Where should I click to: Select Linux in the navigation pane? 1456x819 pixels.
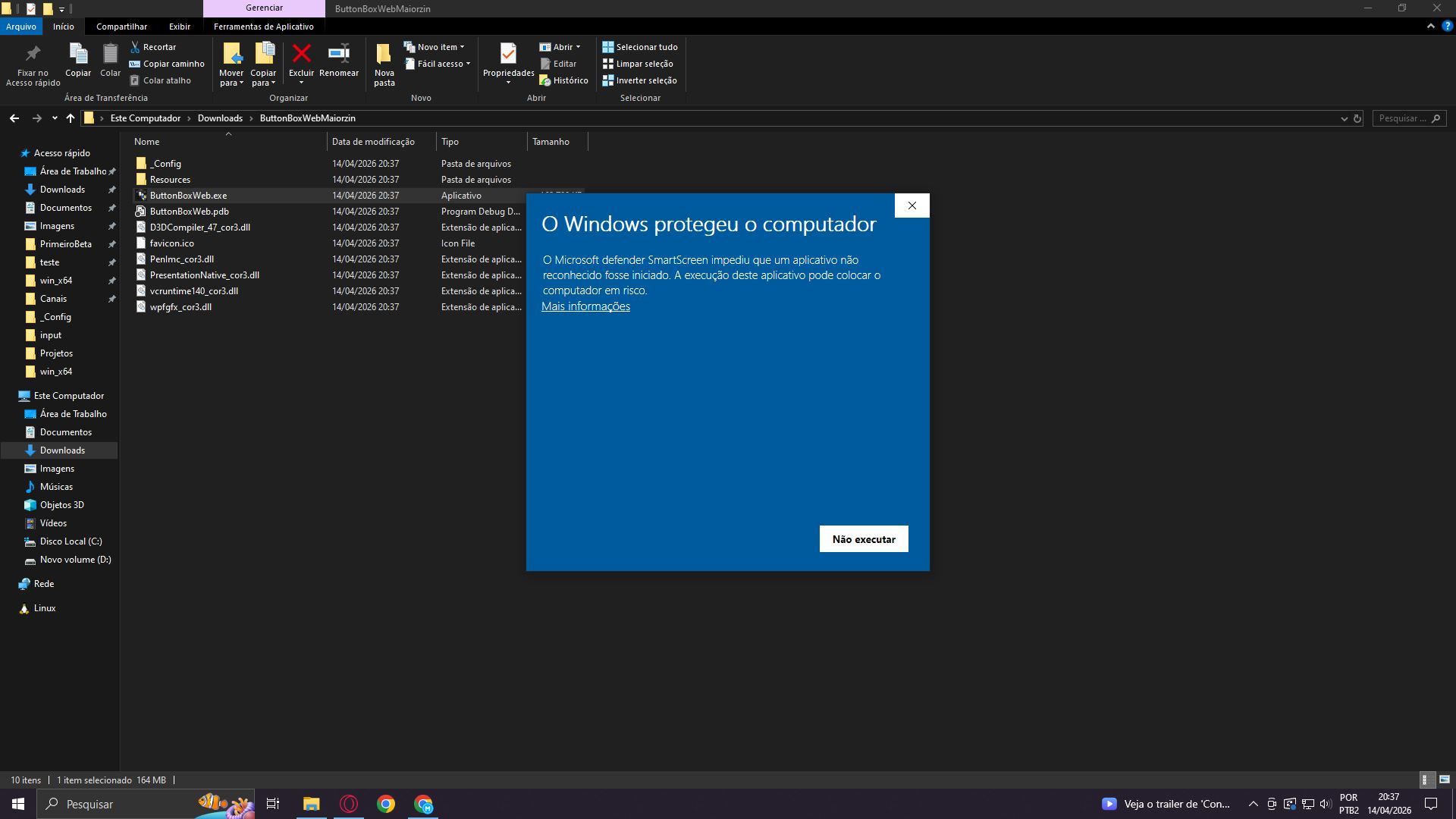click(45, 608)
